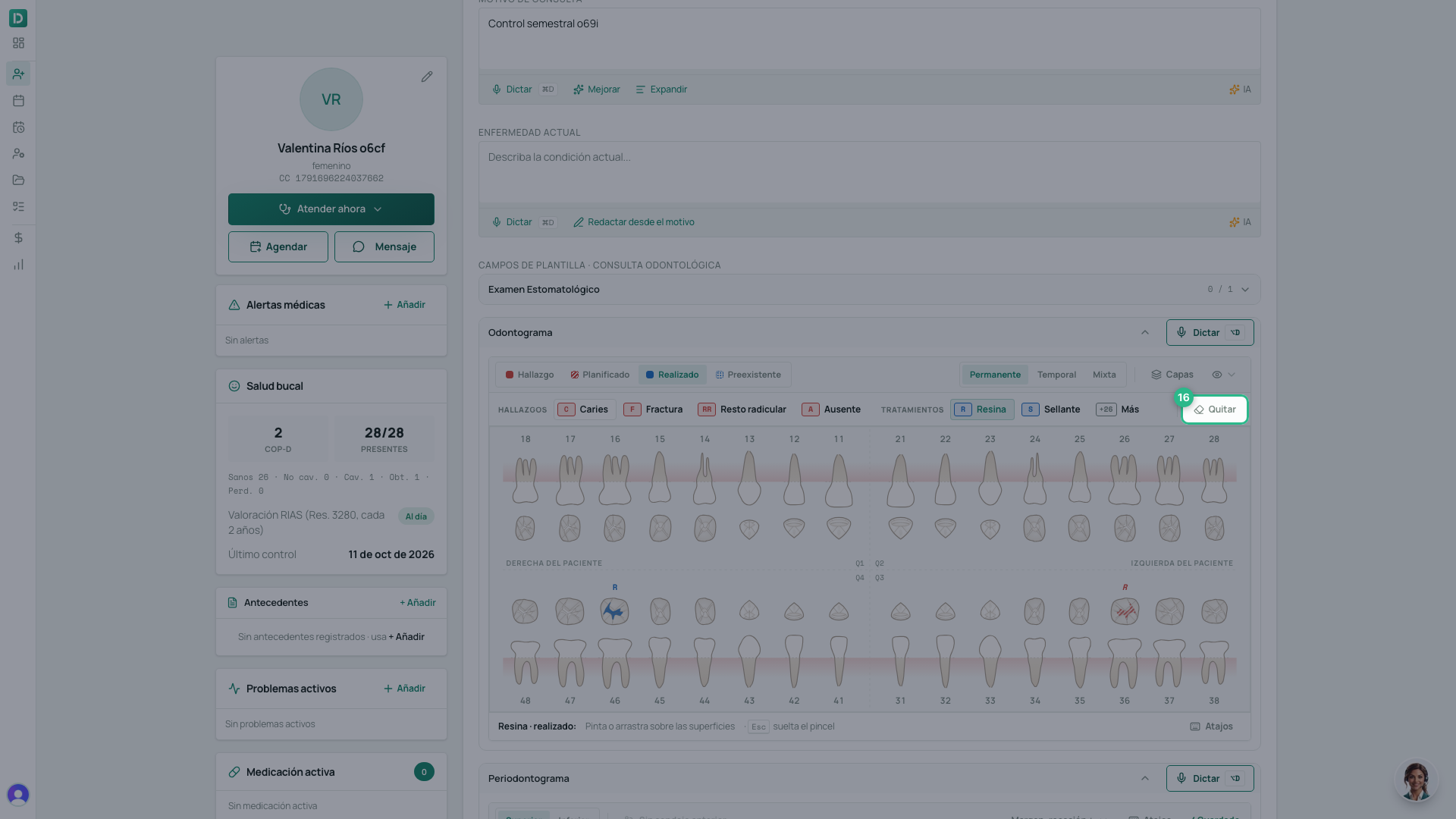Select the Temporal dentition tab
1456x819 pixels.
(1056, 375)
